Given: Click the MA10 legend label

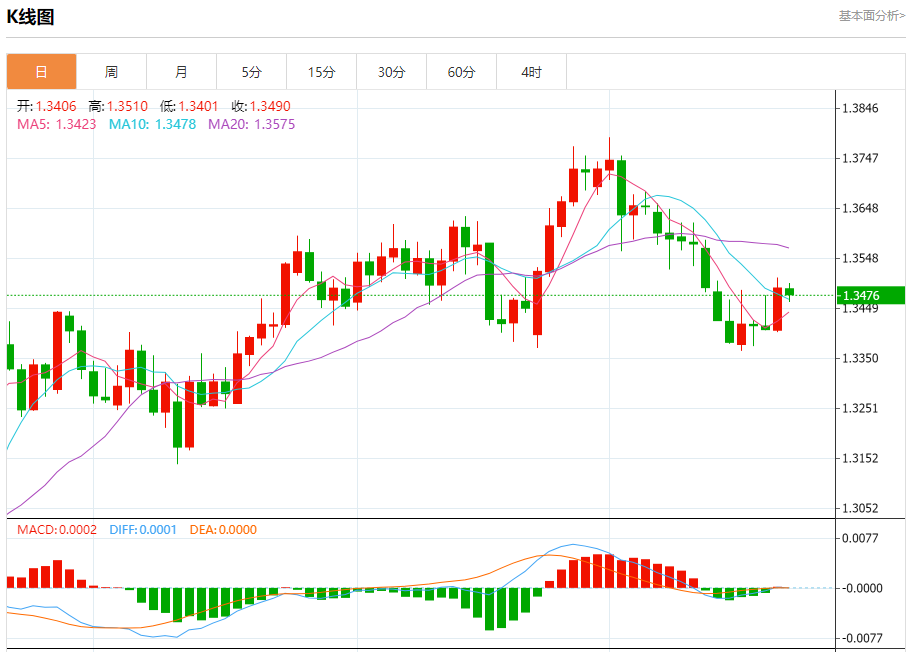Looking at the screenshot, I should tap(152, 124).
